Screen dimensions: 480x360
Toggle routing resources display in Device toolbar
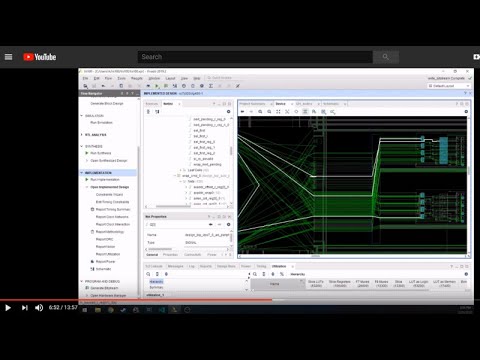pyautogui.click(x=305, y=112)
